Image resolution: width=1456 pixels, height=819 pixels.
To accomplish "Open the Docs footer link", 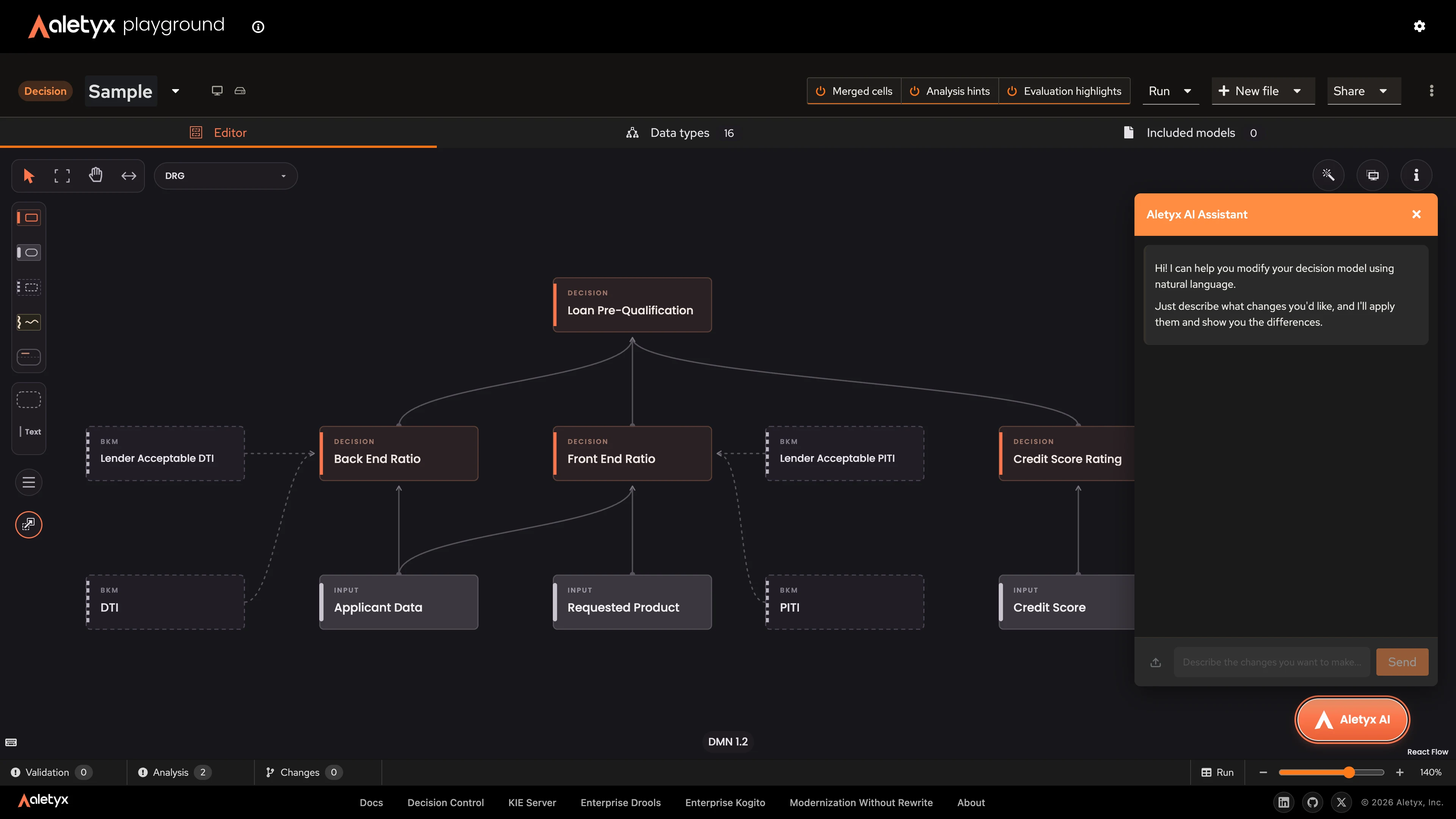I will [371, 803].
